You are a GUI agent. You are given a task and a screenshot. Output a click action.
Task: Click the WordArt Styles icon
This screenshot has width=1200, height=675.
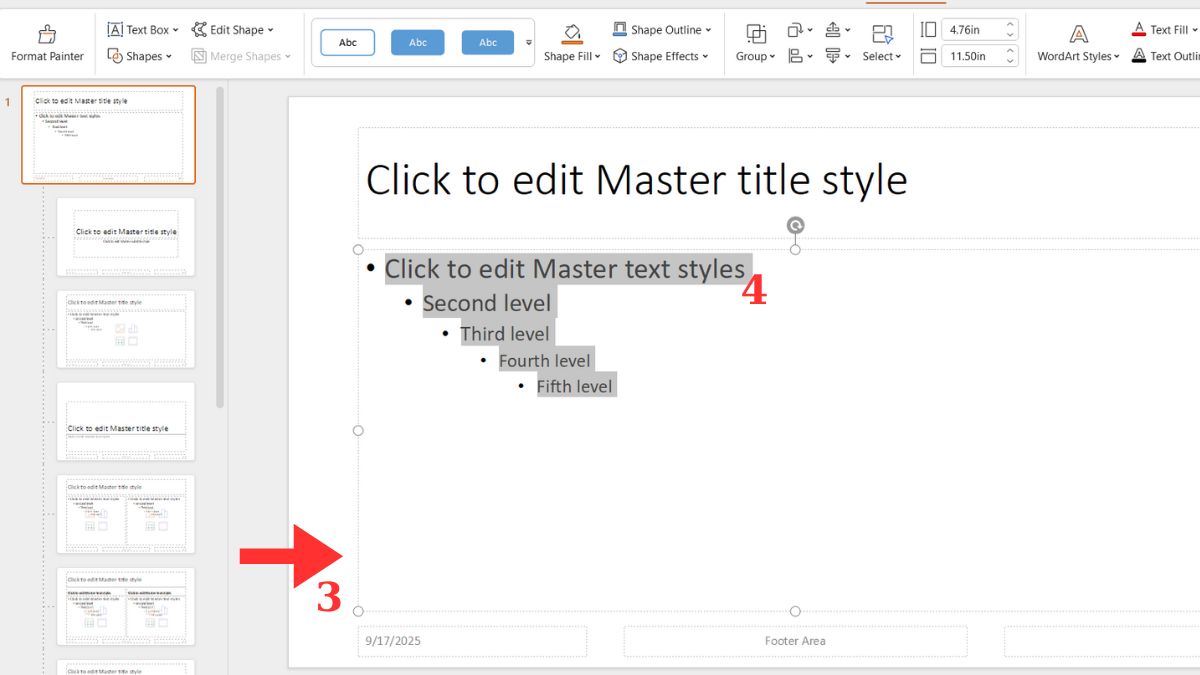pos(1078,35)
